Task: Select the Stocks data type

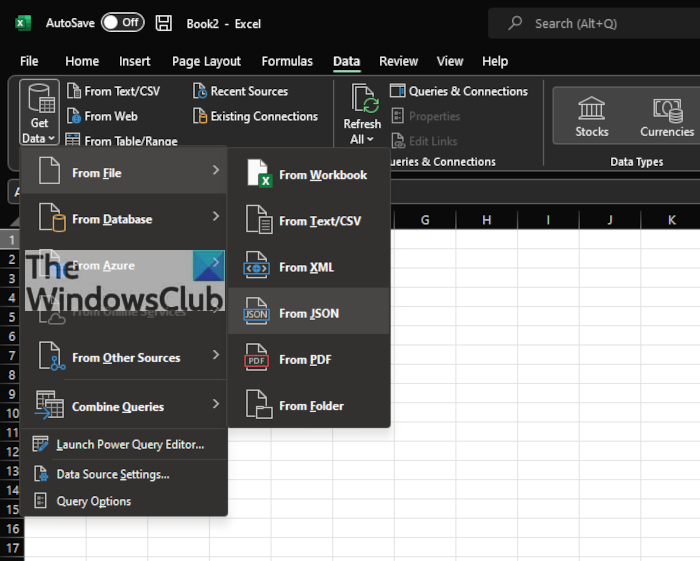Action: pyautogui.click(x=591, y=116)
